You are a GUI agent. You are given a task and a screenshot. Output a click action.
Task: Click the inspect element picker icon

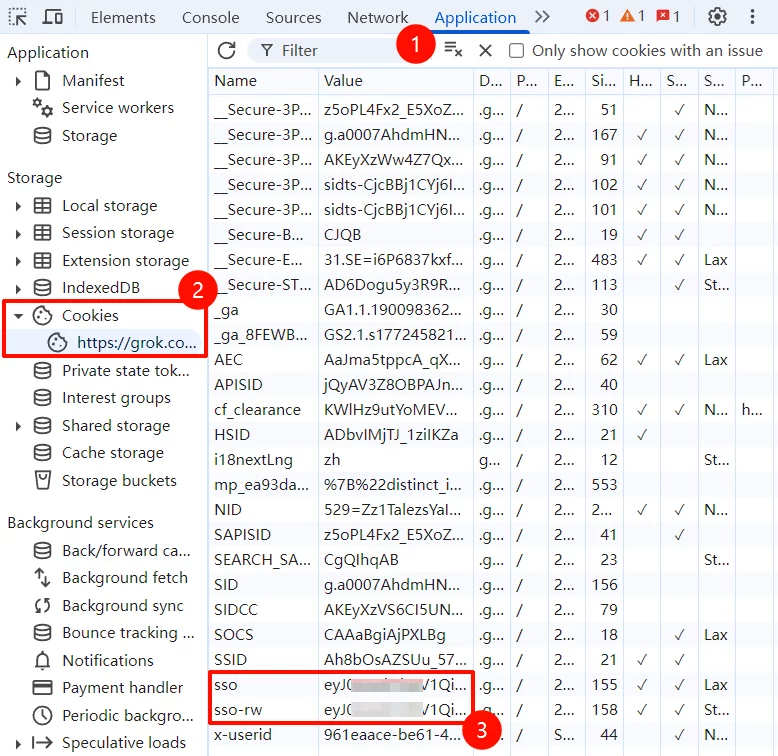point(17,17)
